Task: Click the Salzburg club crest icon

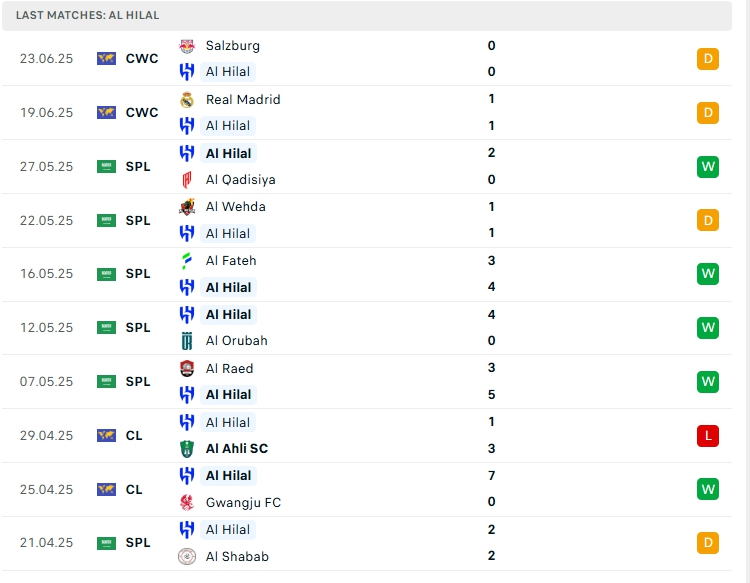Action: point(187,46)
